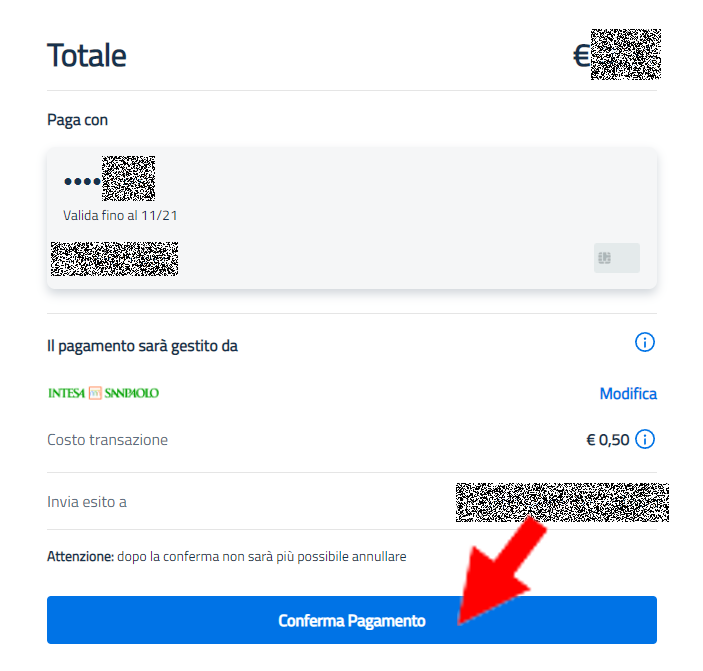
Task: Click 'Il pagamento sarà gestito da' text
Action: [142, 346]
